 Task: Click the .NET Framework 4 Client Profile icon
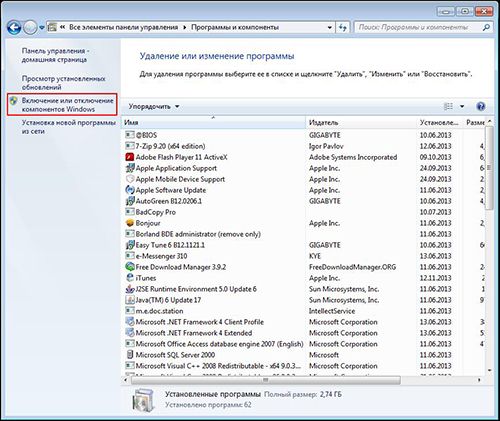click(x=130, y=322)
